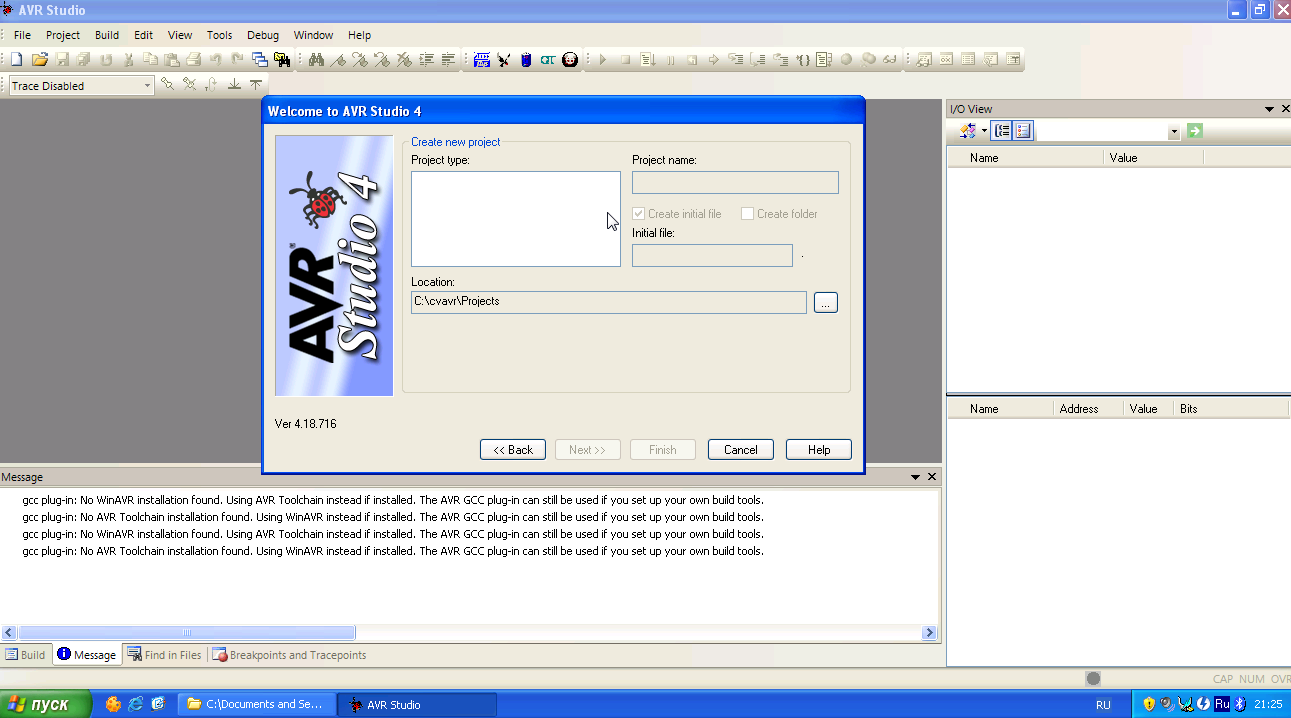Click the trace pin icon beside Trace Disabled

pos(168,85)
